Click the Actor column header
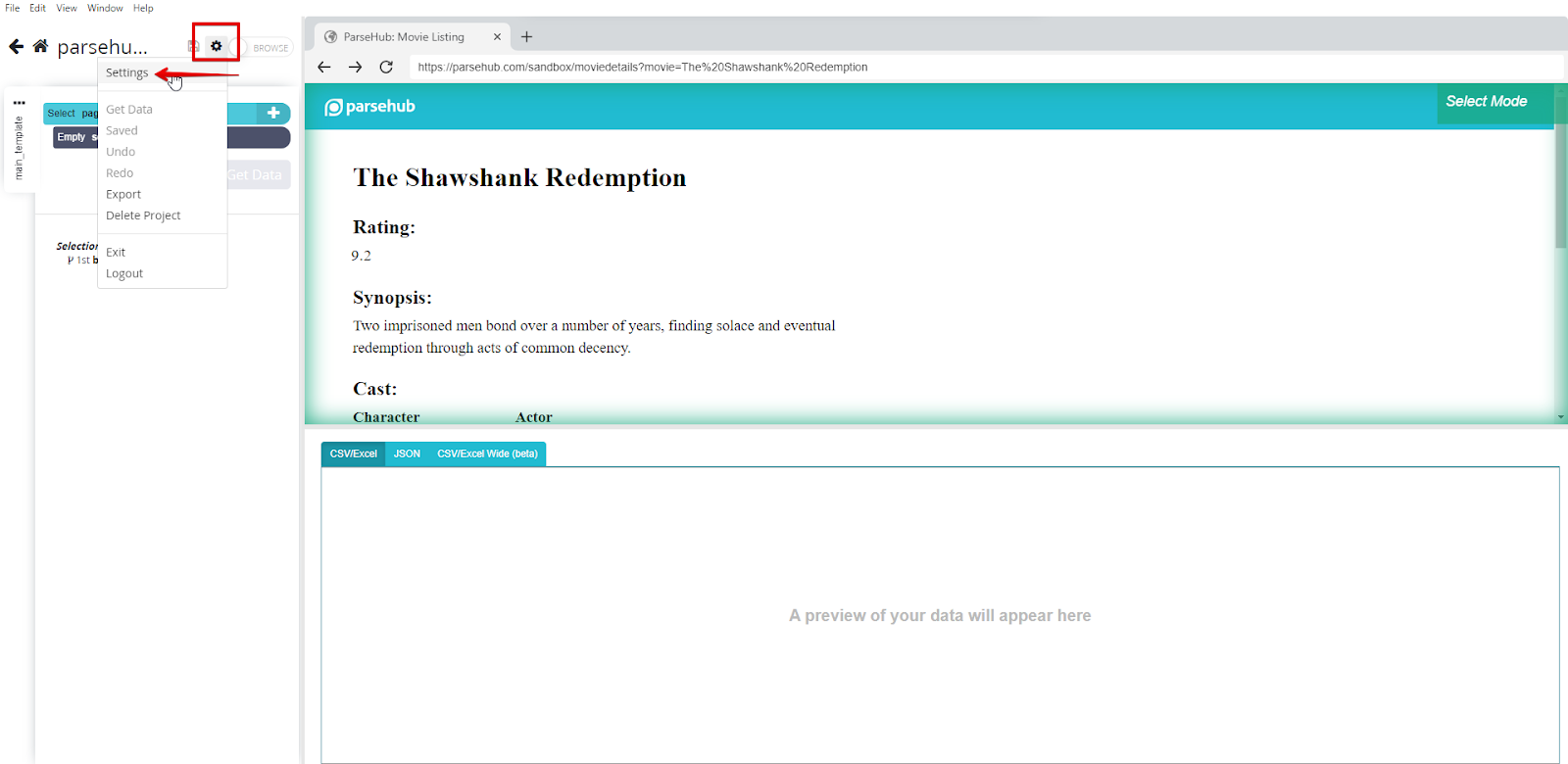The width and height of the screenshot is (1568, 764). (534, 417)
